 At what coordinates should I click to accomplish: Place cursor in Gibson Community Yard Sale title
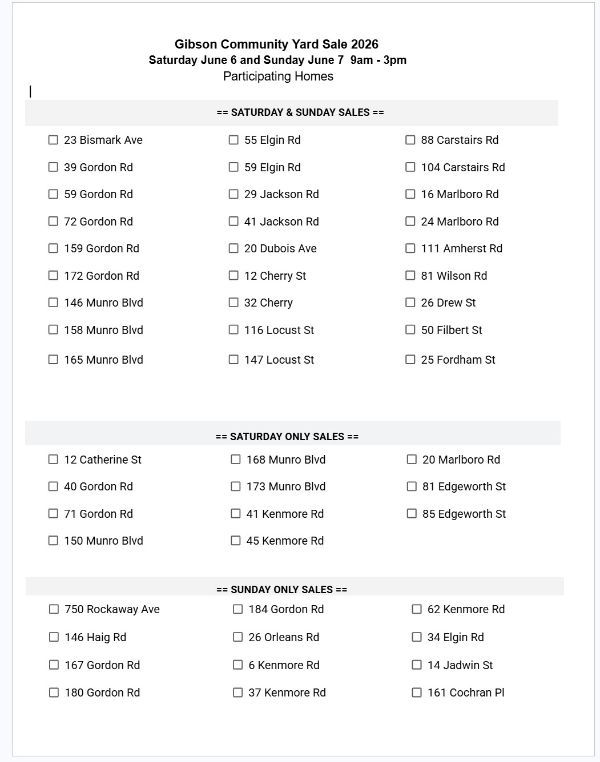[276, 44]
